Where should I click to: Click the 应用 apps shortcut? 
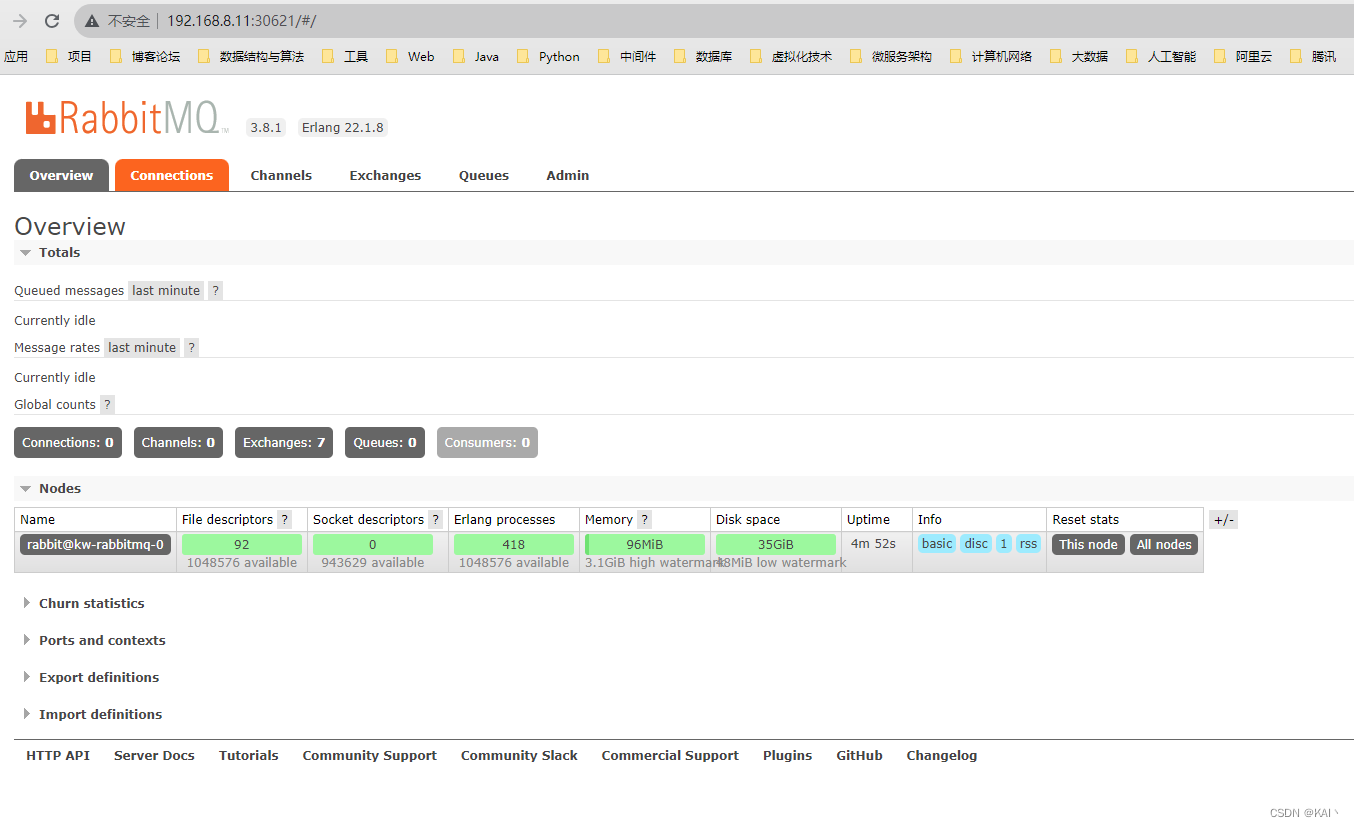16,57
